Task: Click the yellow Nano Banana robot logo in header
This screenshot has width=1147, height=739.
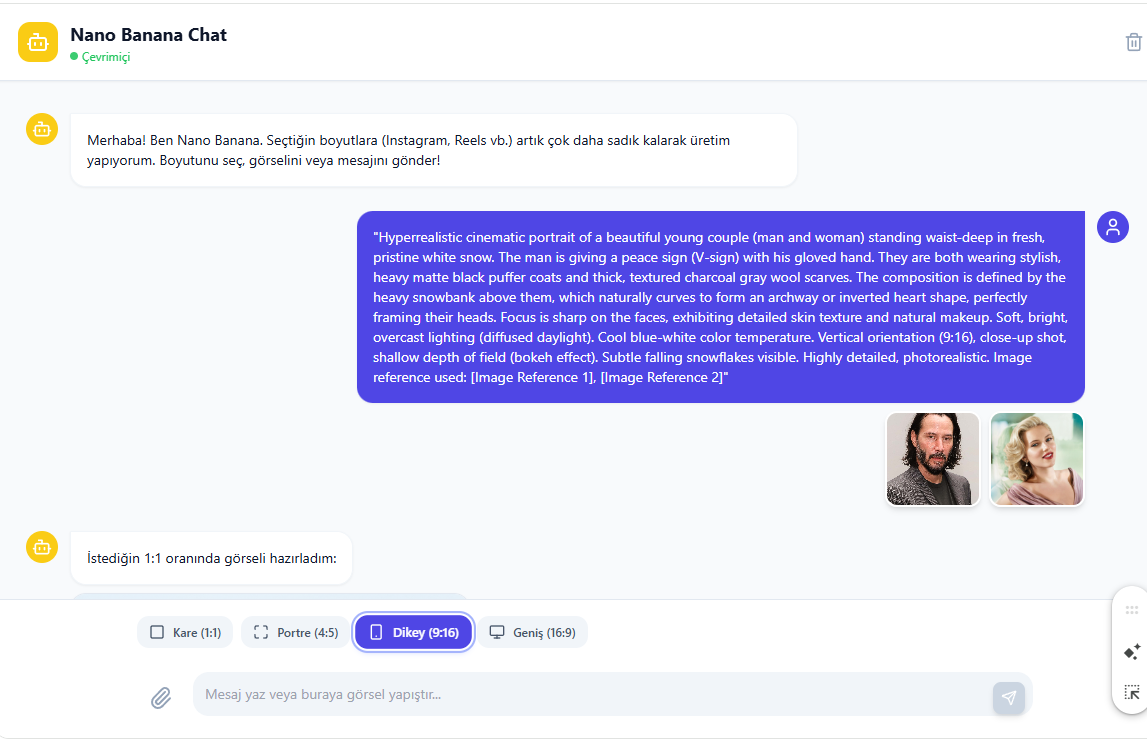Action: pos(38,42)
